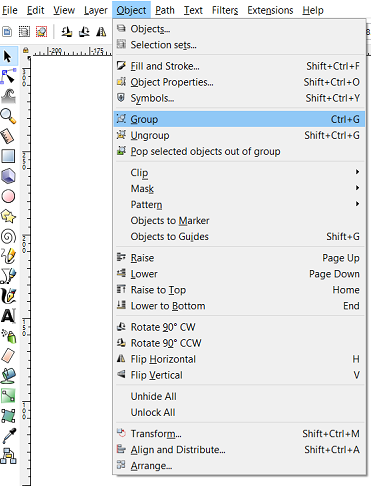Select the Spray tool
This screenshot has width=371, height=486.
[8, 336]
